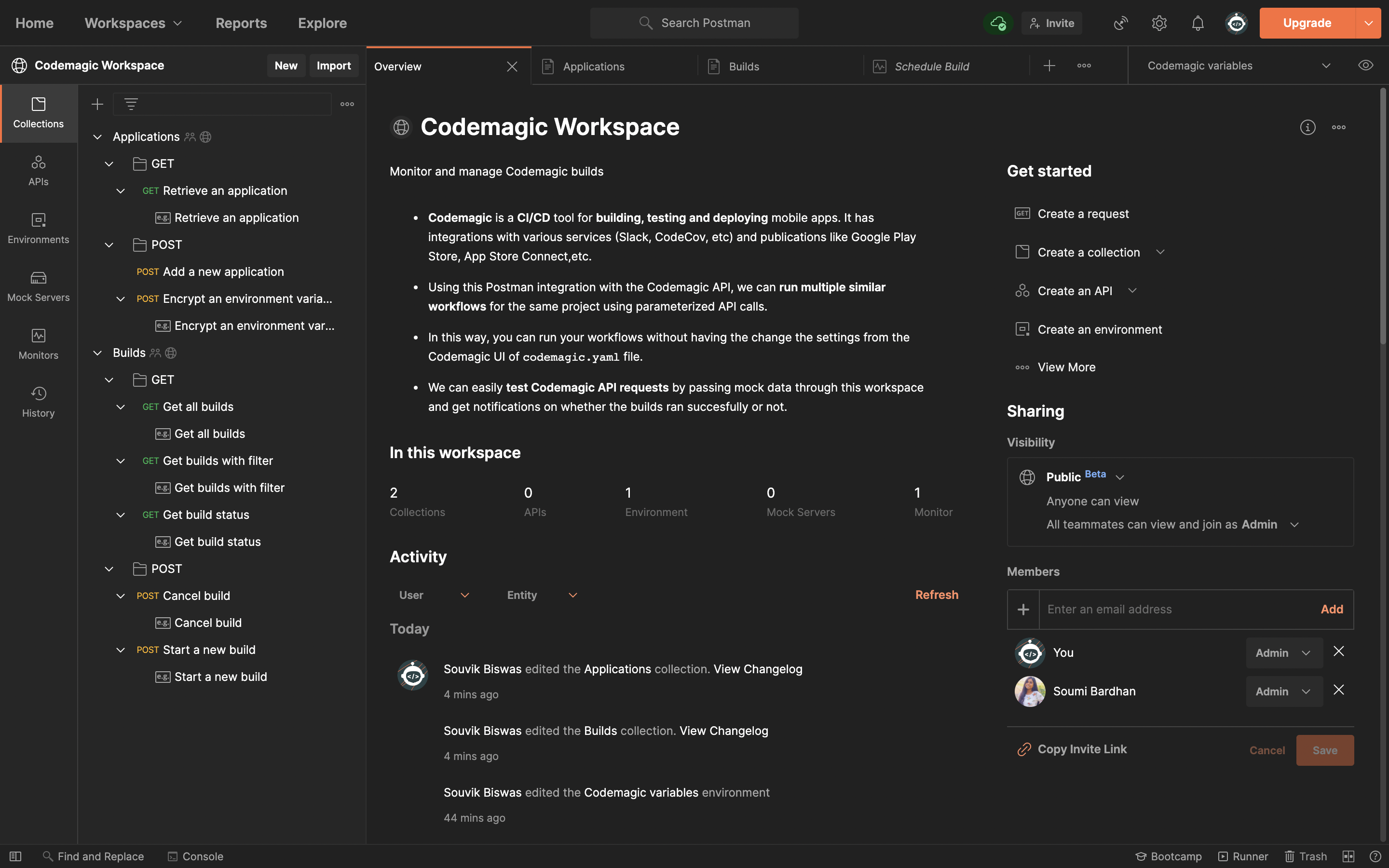Open the Monitors sidebar section
Screen dimensions: 1389x868
pyautogui.click(x=38, y=344)
